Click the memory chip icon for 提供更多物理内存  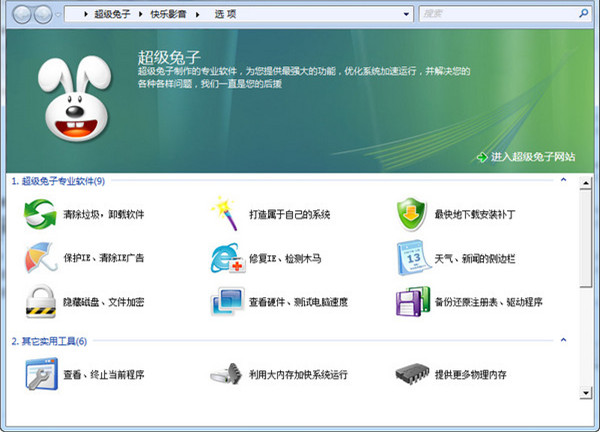point(412,373)
